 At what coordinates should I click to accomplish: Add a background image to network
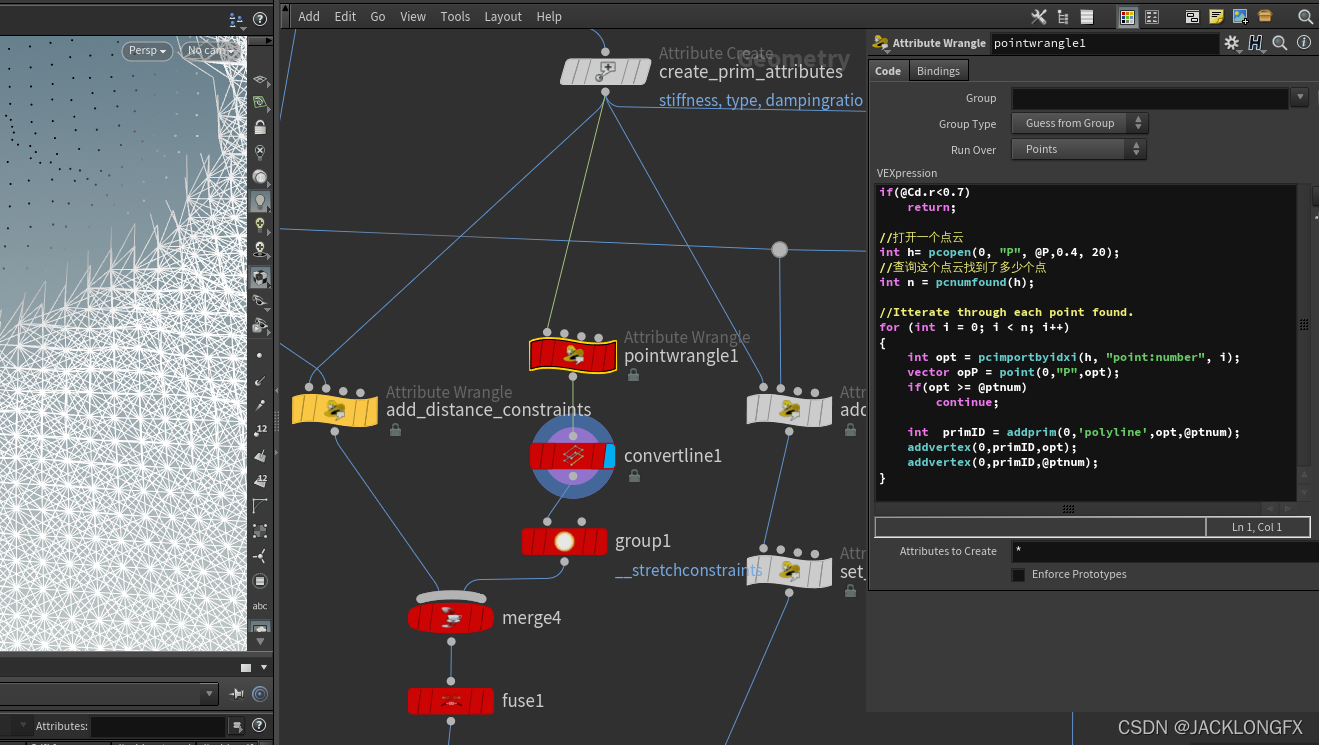(x=1240, y=16)
